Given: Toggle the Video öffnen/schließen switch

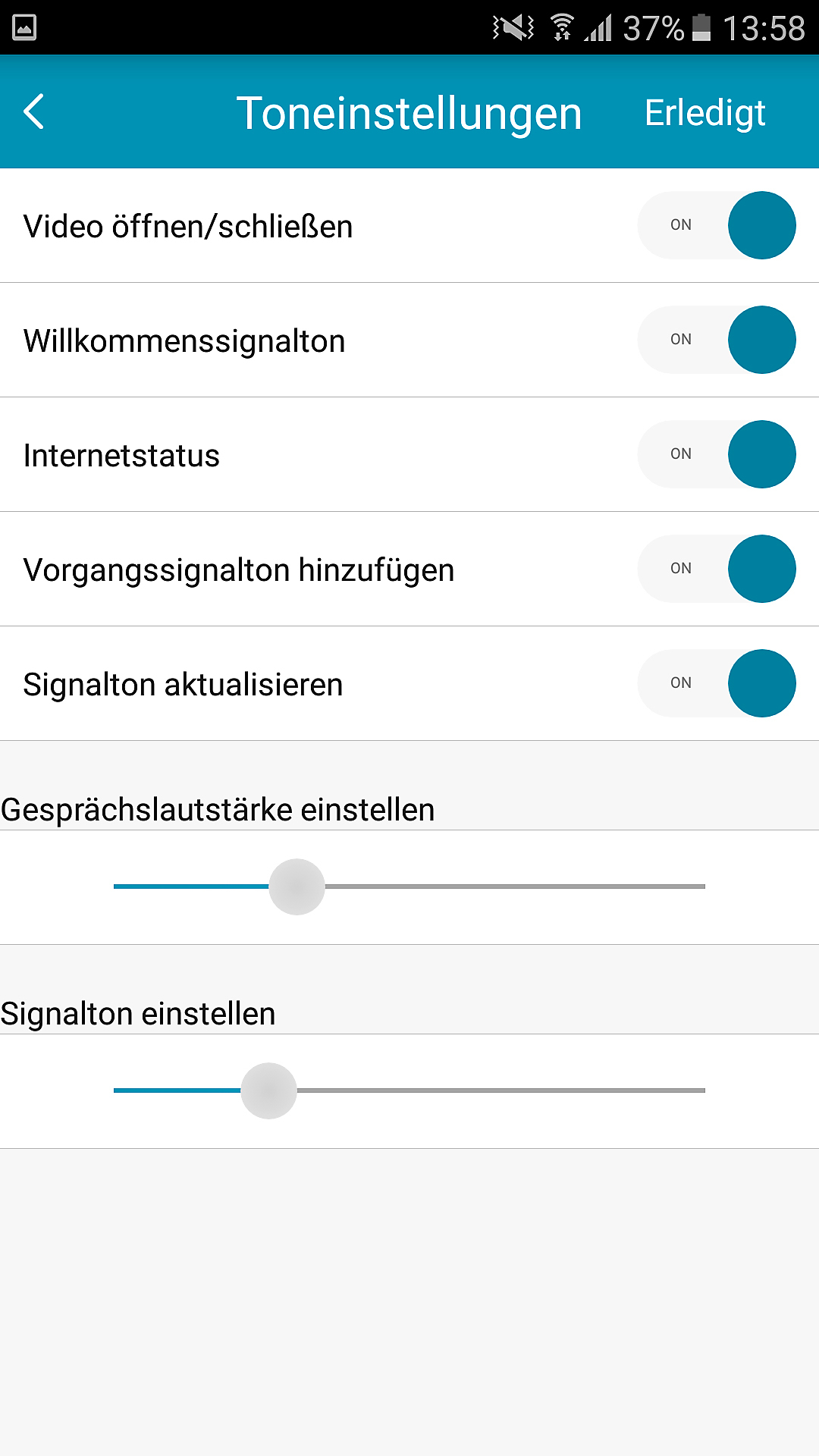Looking at the screenshot, I should point(717,225).
